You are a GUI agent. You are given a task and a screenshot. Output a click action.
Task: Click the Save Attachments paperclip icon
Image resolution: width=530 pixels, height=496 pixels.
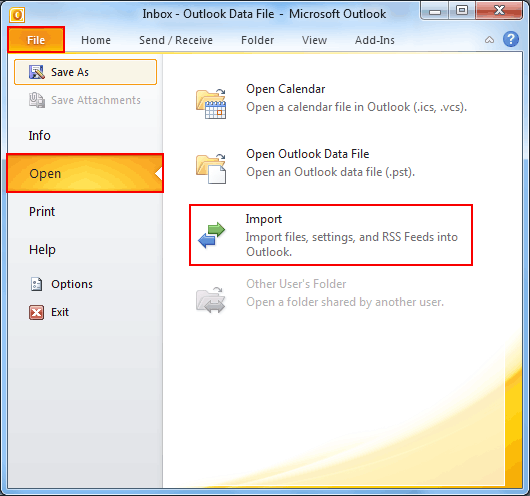point(37,100)
